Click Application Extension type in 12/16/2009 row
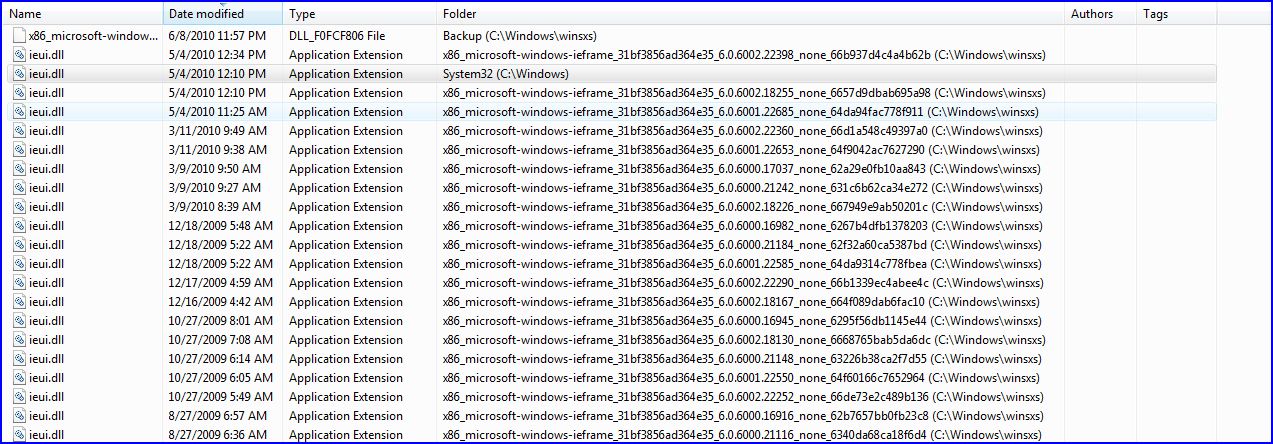 tap(346, 302)
